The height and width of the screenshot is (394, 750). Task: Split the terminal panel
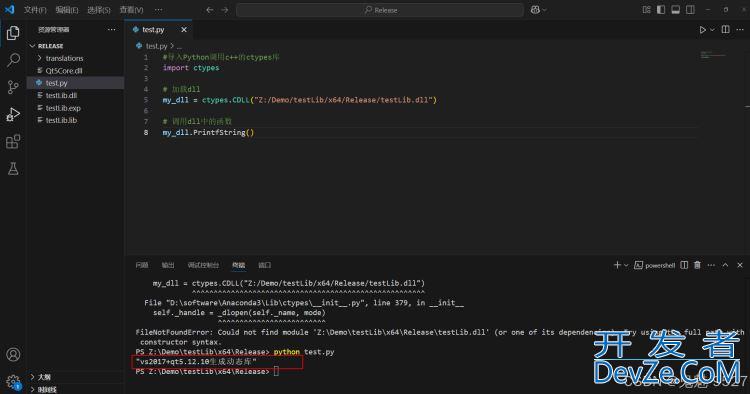684,265
